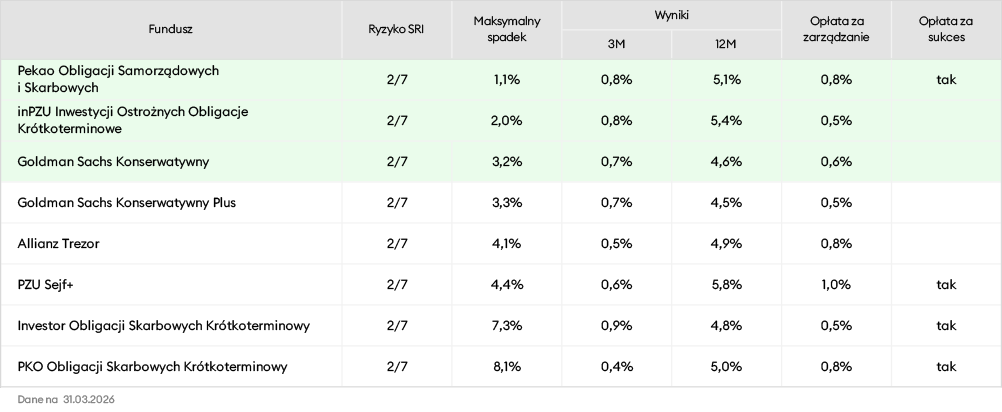Screen dimensions: 1002x412
Task: Select the Maksymalny spadek column header
Action: [x=507, y=29]
